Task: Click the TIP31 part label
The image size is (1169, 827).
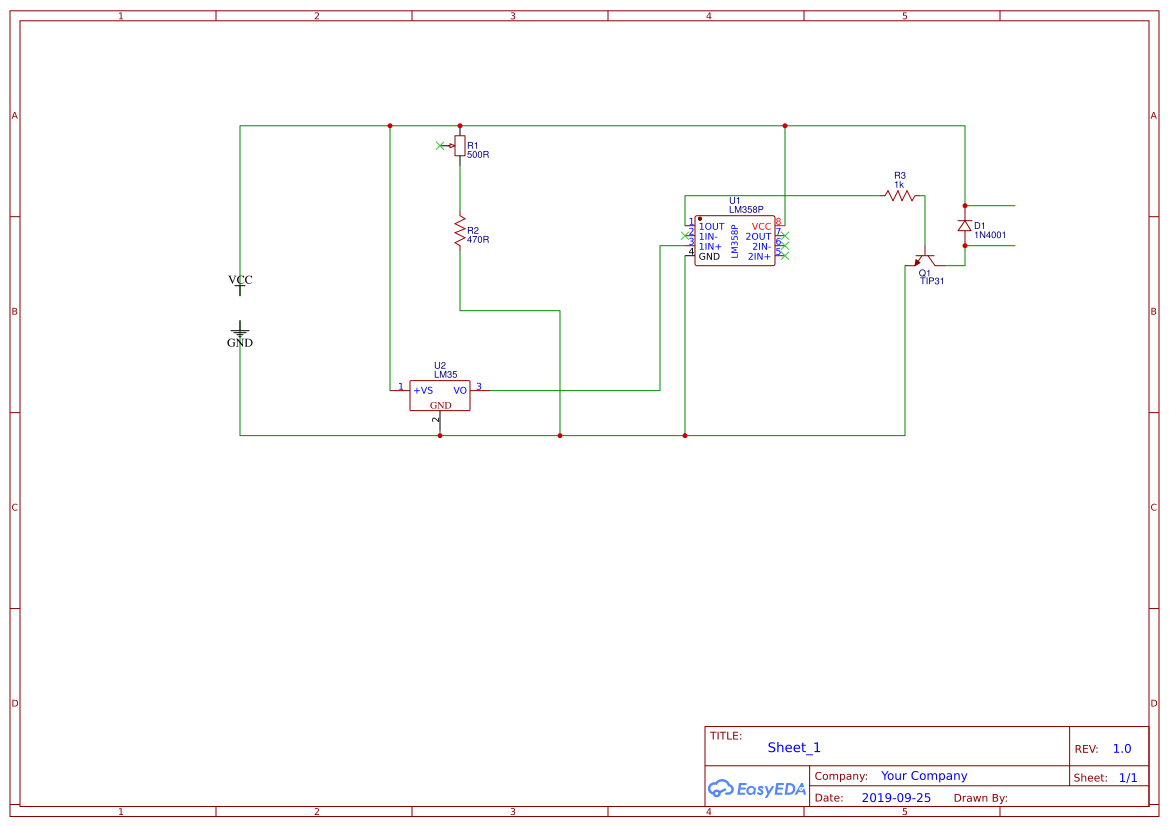Action: pyautogui.click(x=932, y=281)
